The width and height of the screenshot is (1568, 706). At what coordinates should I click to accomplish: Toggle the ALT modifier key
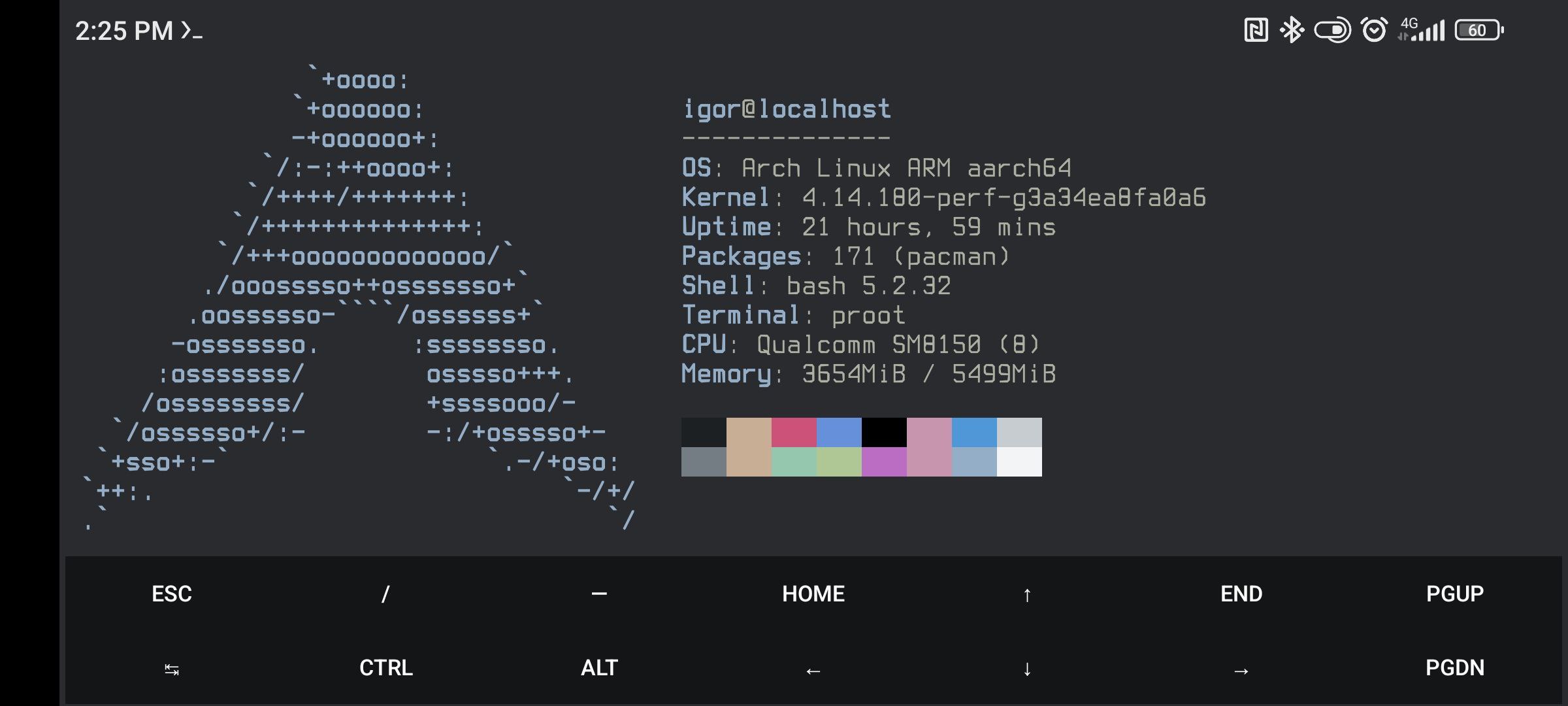(x=599, y=667)
